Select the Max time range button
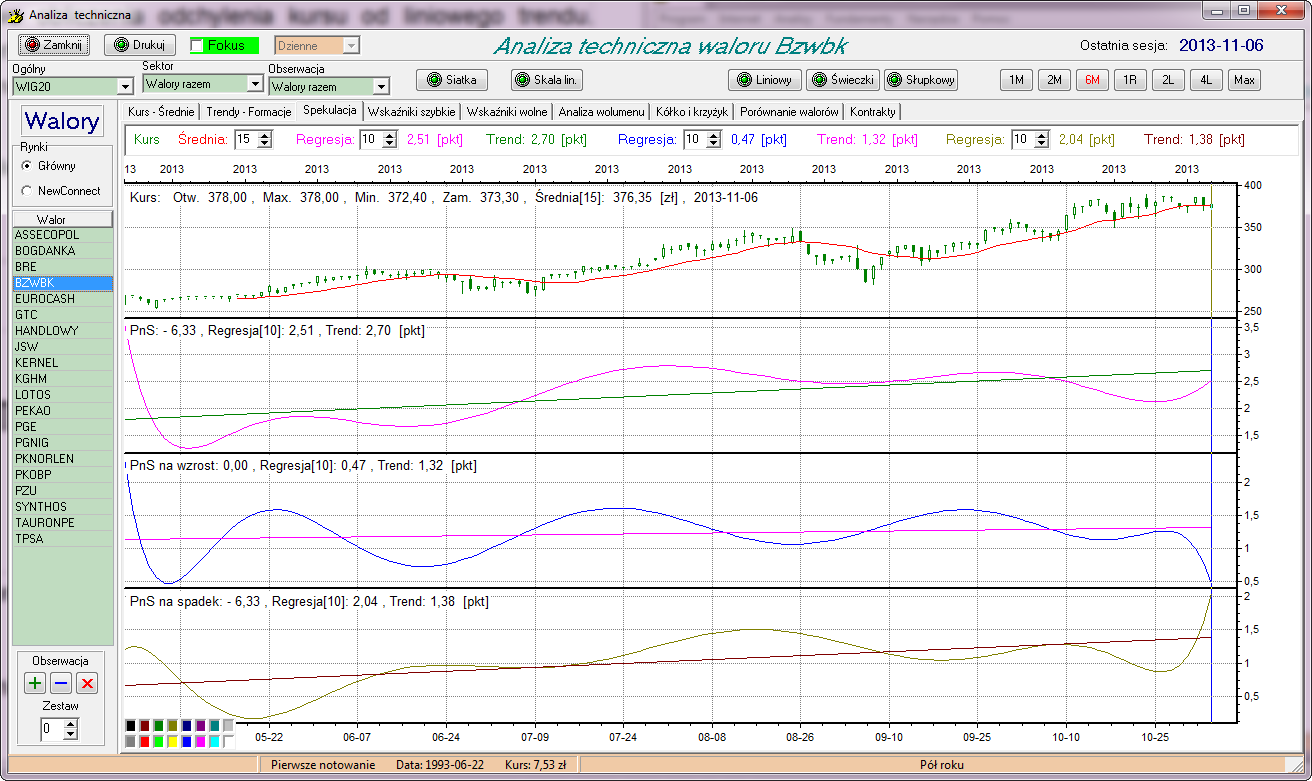Screen dimensions: 1312x781 click(1245, 80)
